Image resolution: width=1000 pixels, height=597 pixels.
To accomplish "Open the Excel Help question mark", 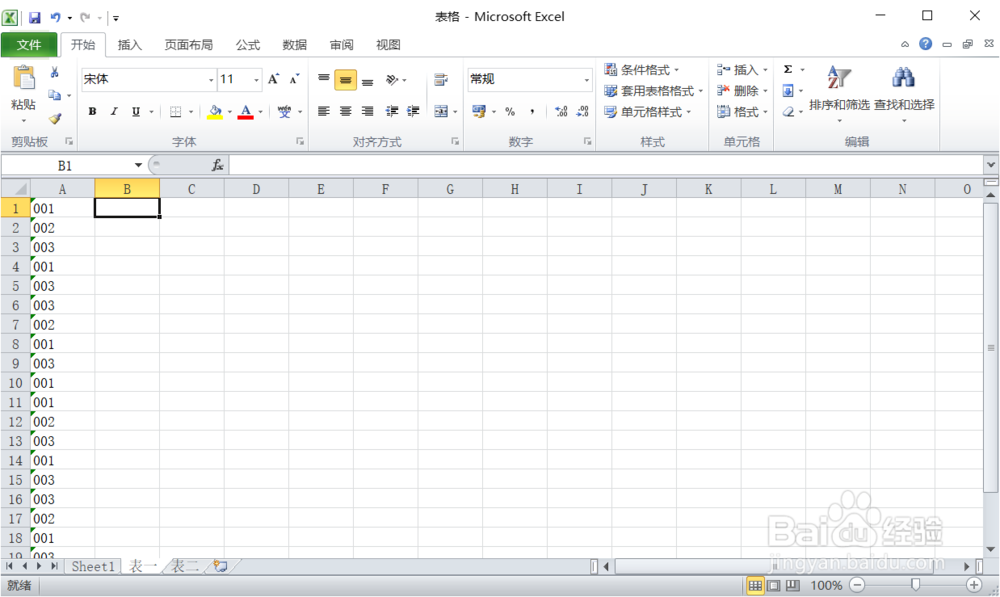I will coord(925,44).
